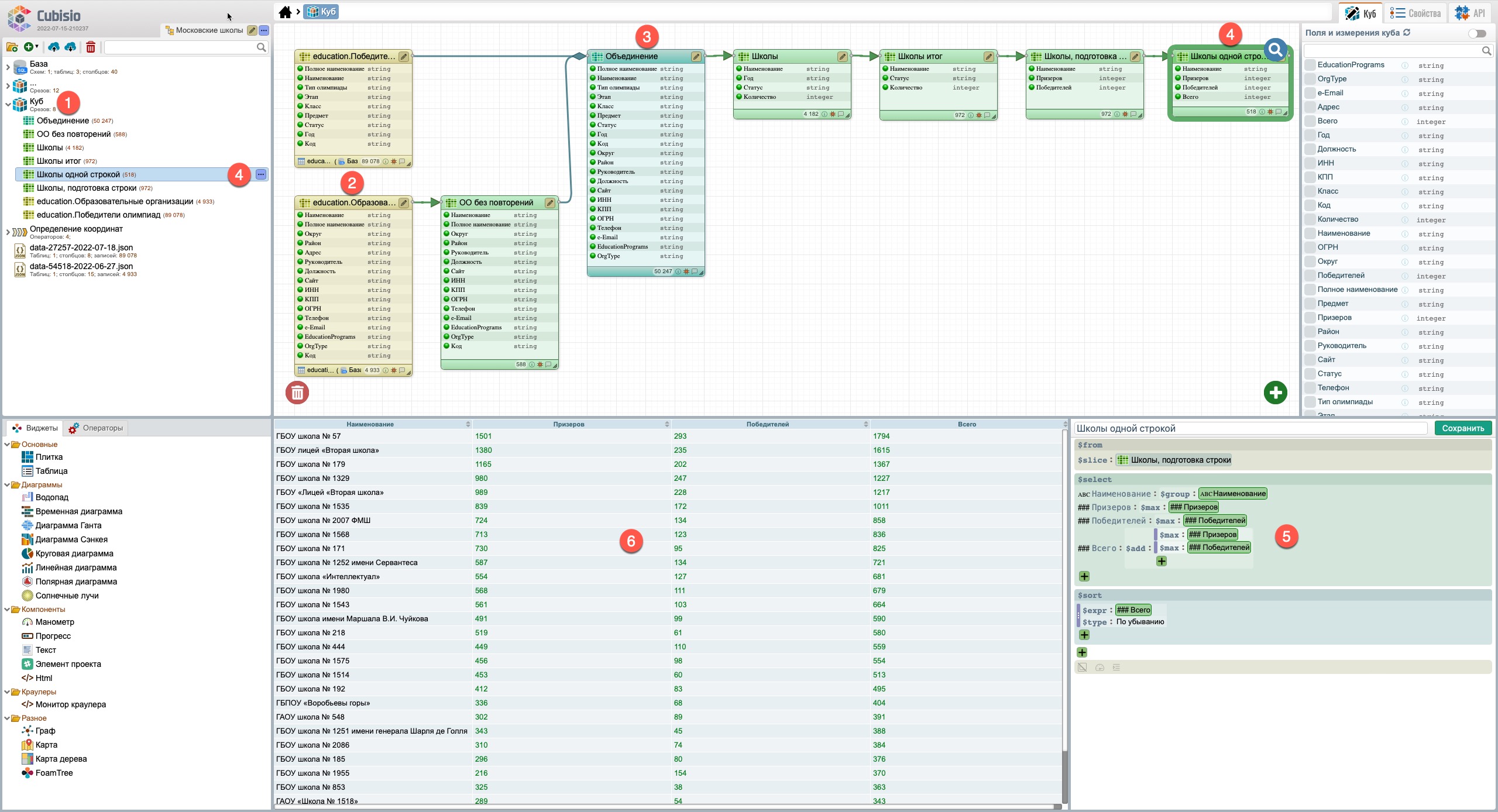Open the green plus add dropdown arrow
1498x812 pixels.
pyautogui.click(x=37, y=46)
